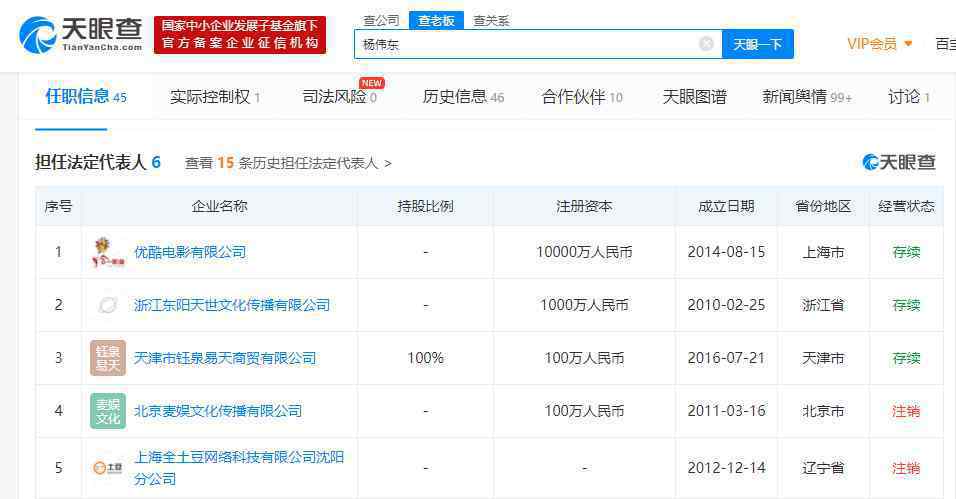This screenshot has height=499, width=956.
Task: Click the 浙江东阳天世文化传播 logo icon
Action: click(x=108, y=305)
